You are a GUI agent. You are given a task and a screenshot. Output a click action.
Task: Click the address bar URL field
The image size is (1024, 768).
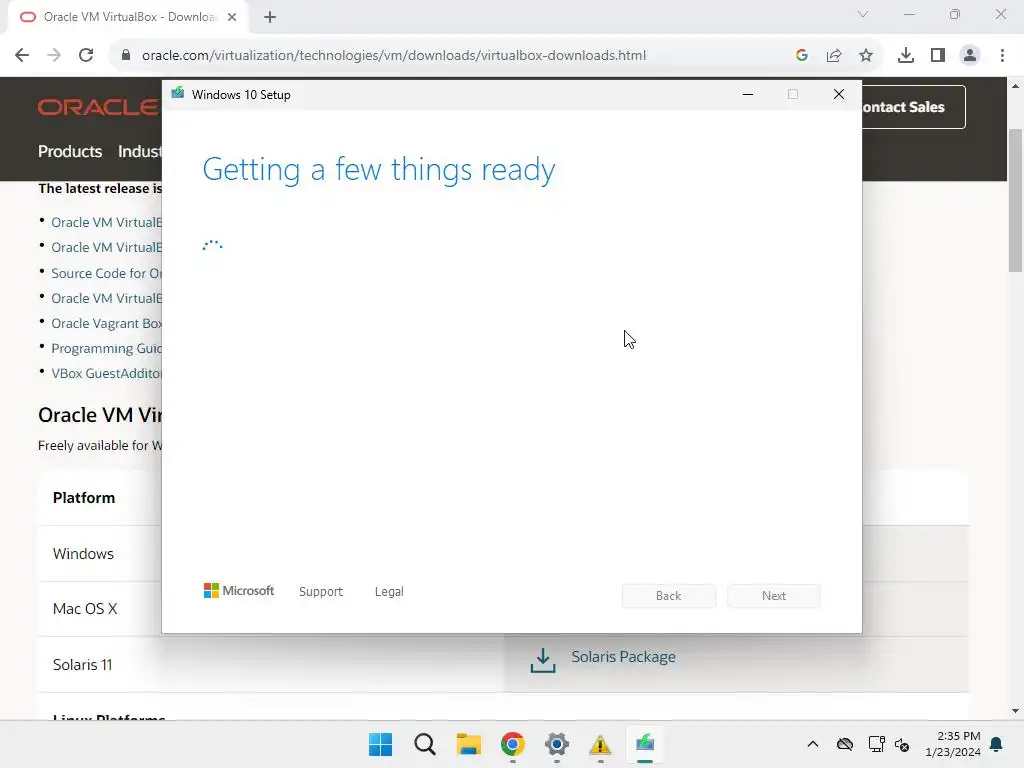point(394,56)
